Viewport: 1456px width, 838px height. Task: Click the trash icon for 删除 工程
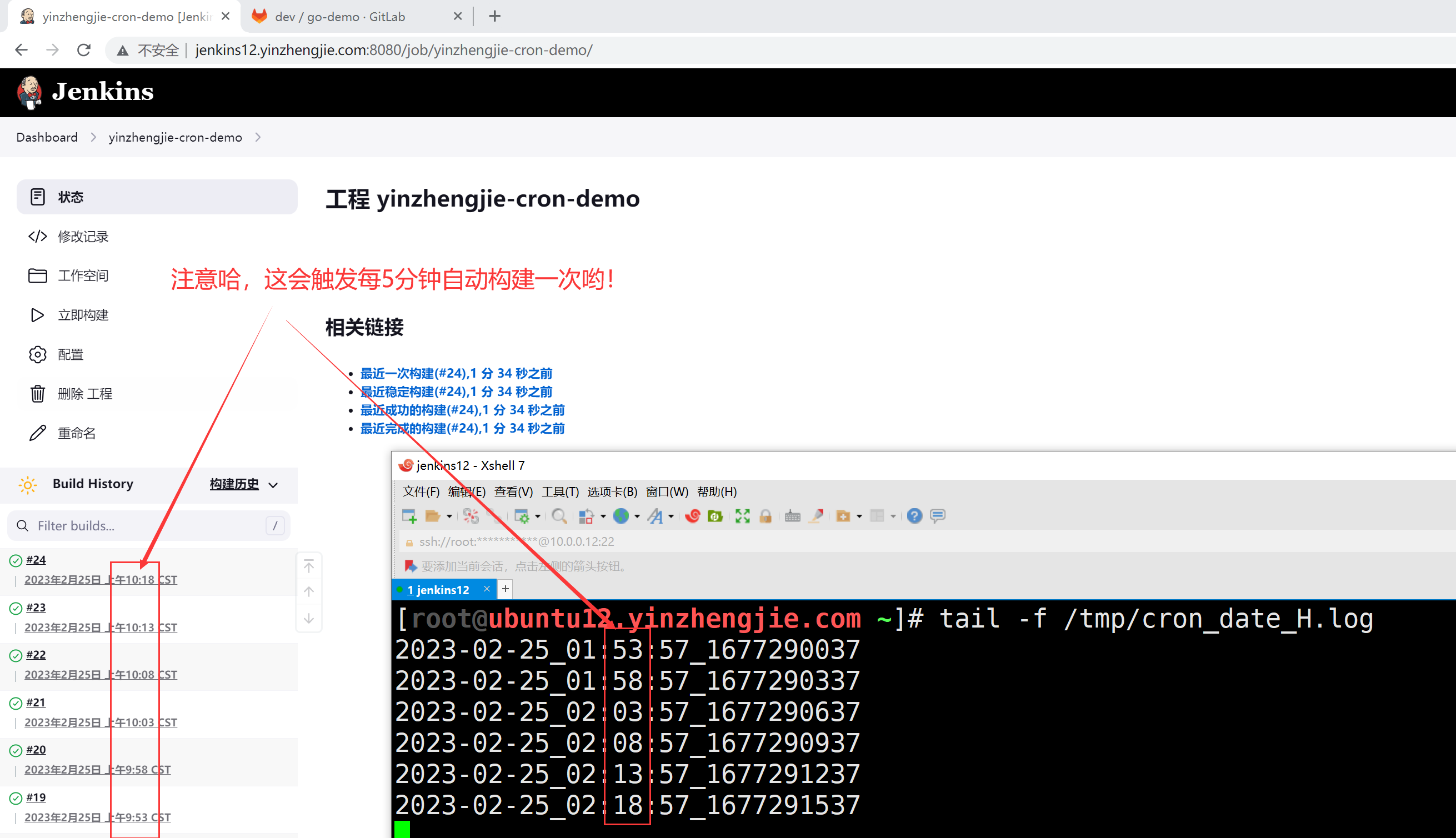pyautogui.click(x=37, y=394)
